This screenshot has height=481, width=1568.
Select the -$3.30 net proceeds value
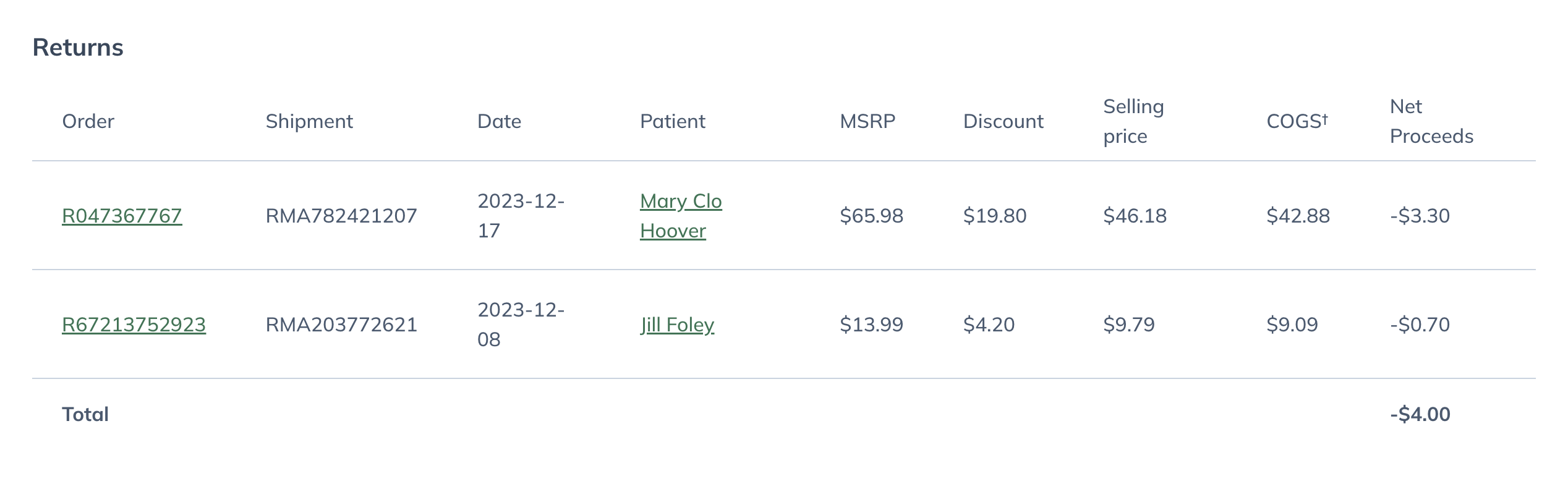(x=1420, y=216)
